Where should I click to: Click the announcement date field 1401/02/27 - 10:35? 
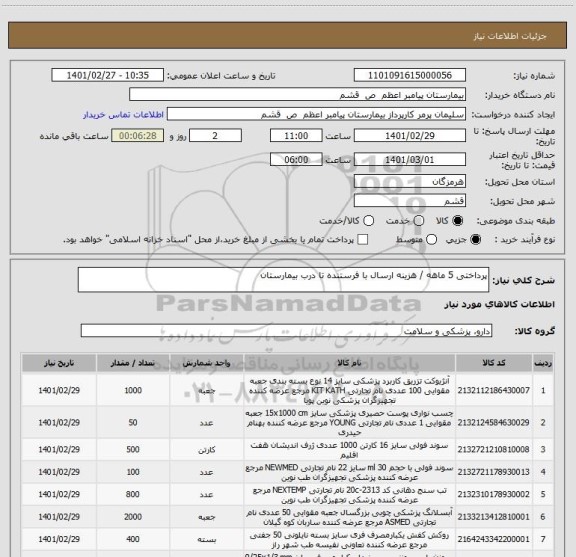click(107, 75)
